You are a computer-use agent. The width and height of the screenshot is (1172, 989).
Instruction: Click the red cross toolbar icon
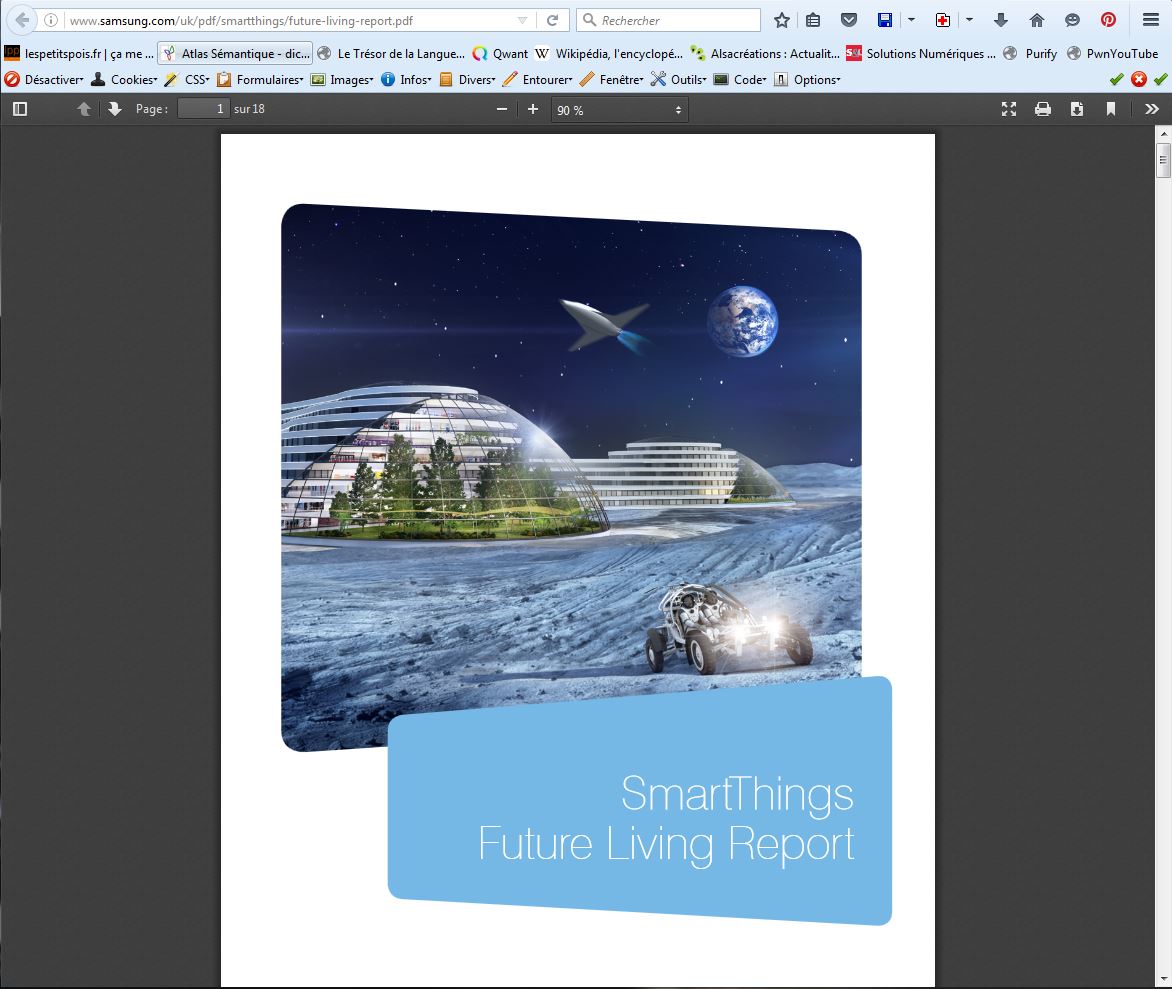[x=943, y=20]
